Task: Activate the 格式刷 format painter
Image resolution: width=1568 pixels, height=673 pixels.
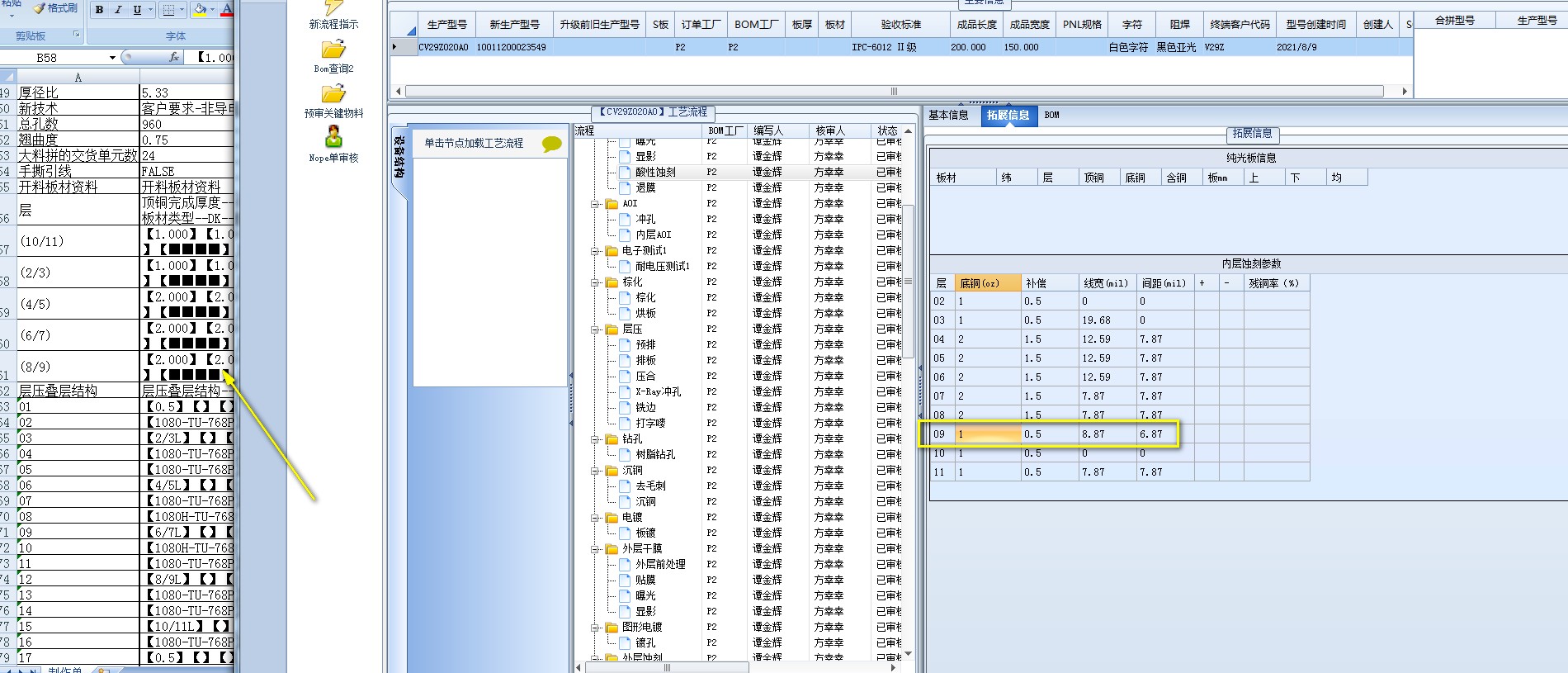Action: click(56, 8)
